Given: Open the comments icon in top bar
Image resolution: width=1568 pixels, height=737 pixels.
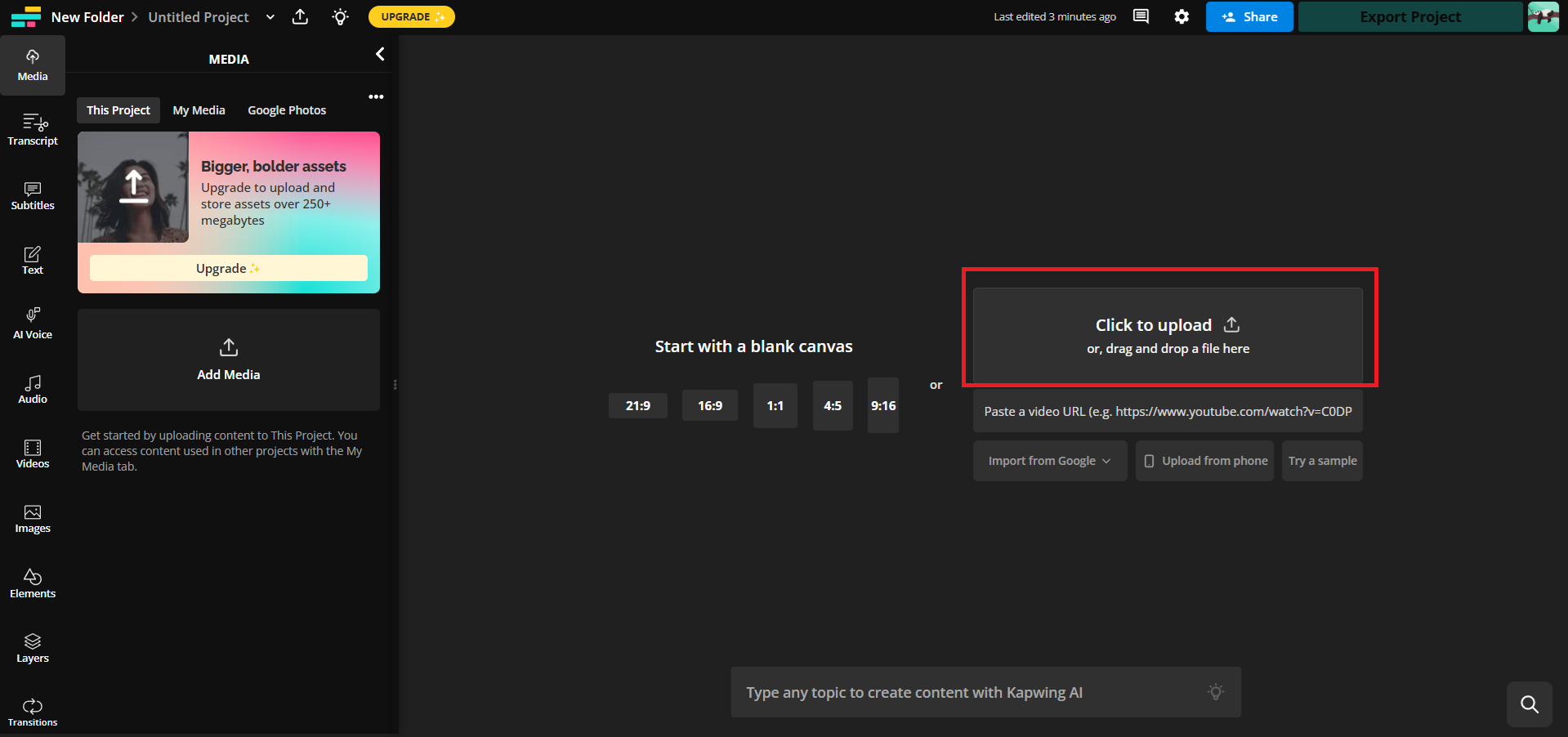Looking at the screenshot, I should click(x=1141, y=16).
